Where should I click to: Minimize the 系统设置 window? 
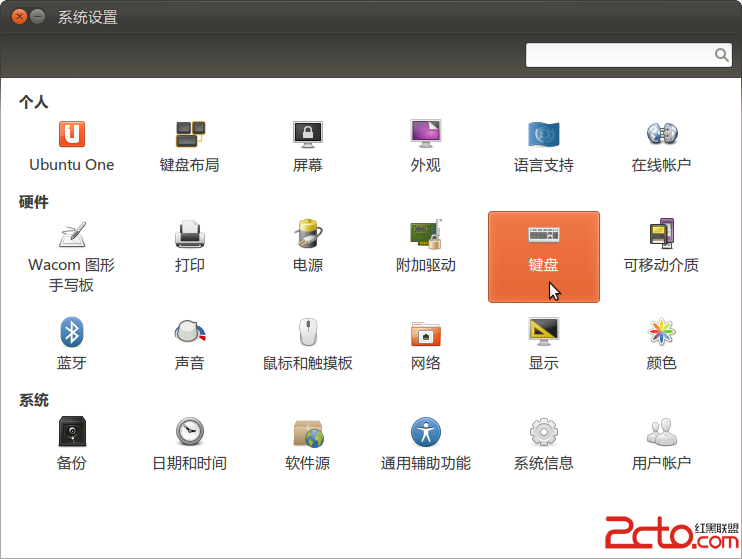pos(37,17)
